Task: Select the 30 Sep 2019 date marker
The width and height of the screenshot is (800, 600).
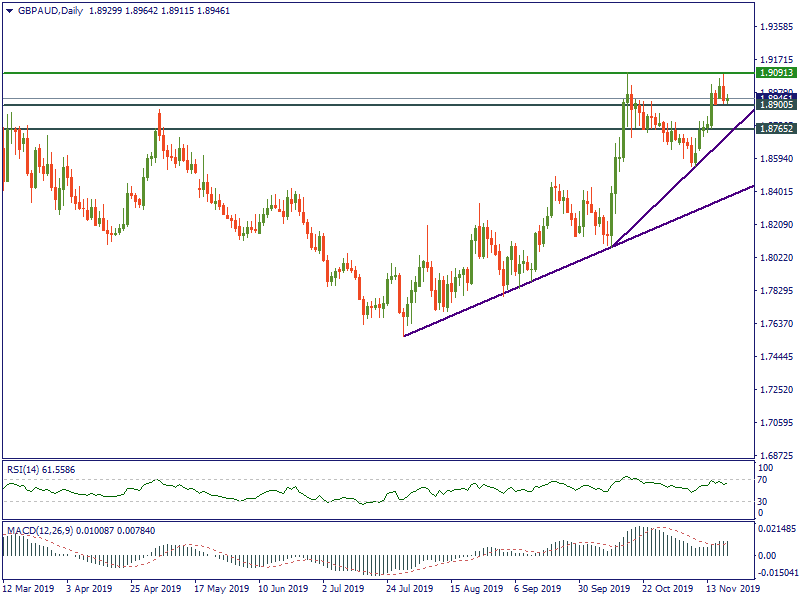Action: pyautogui.click(x=603, y=590)
